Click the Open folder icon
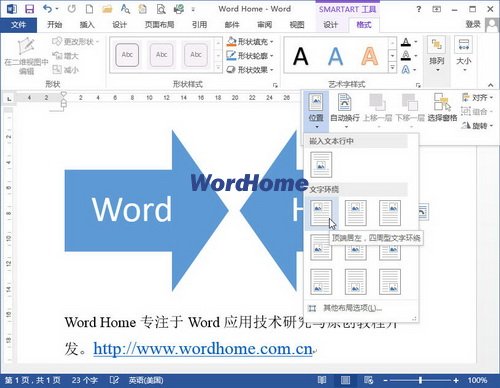This screenshot has width=500, height=388. 107,9
